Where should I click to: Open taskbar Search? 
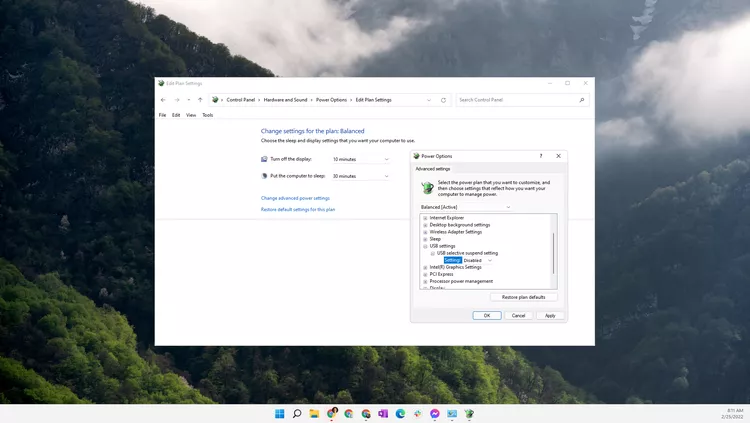coord(297,413)
